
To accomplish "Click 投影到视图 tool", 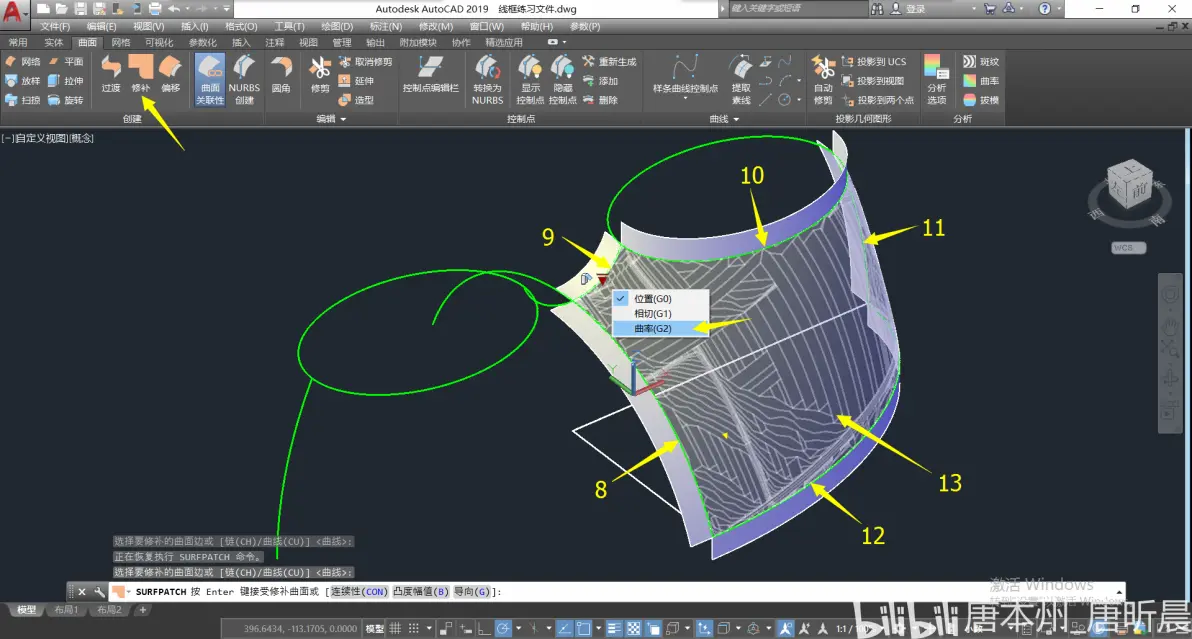I will point(873,81).
